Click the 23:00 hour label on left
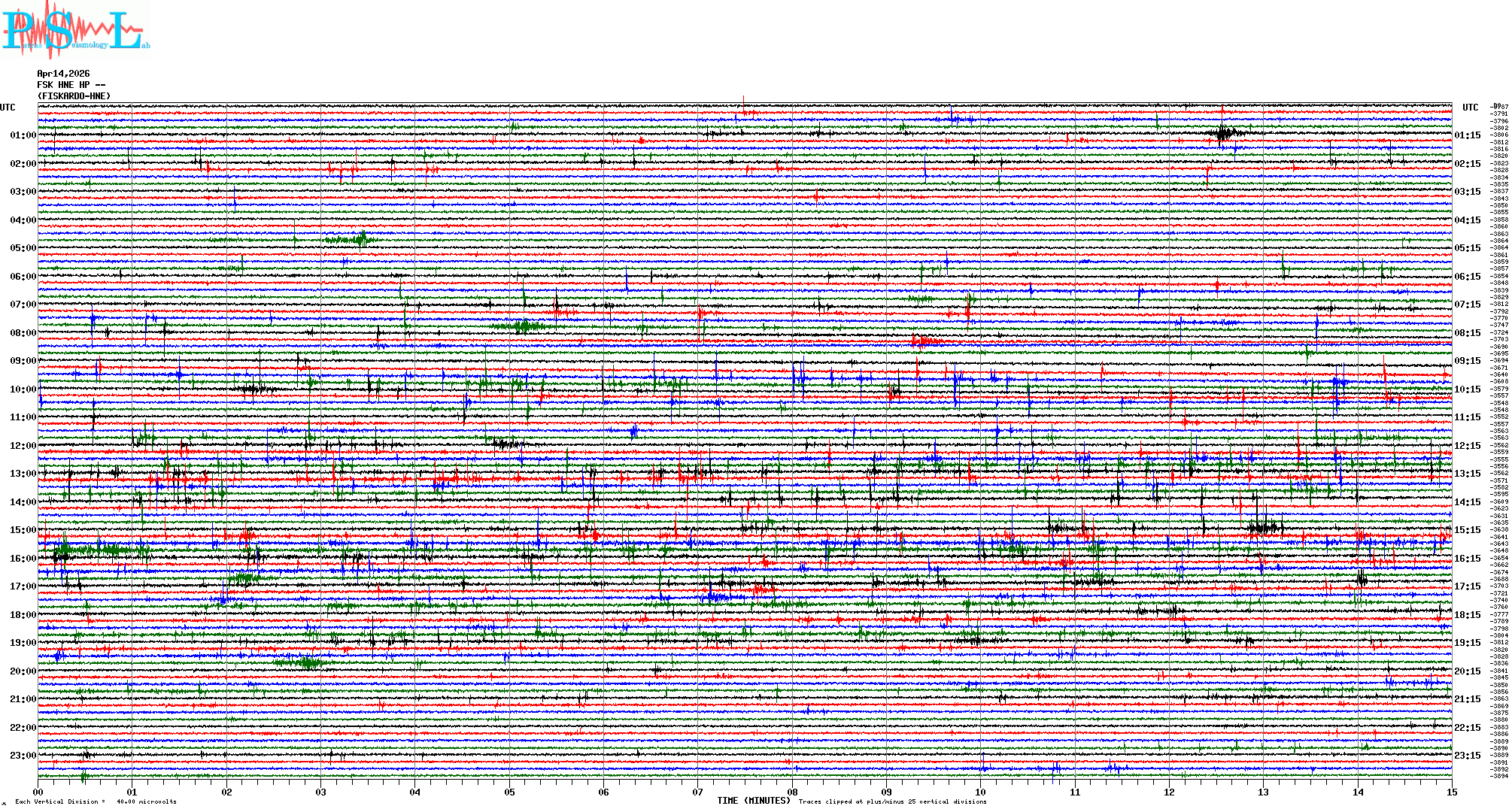Image resolution: width=1512 pixels, height=812 pixels. coord(23,756)
